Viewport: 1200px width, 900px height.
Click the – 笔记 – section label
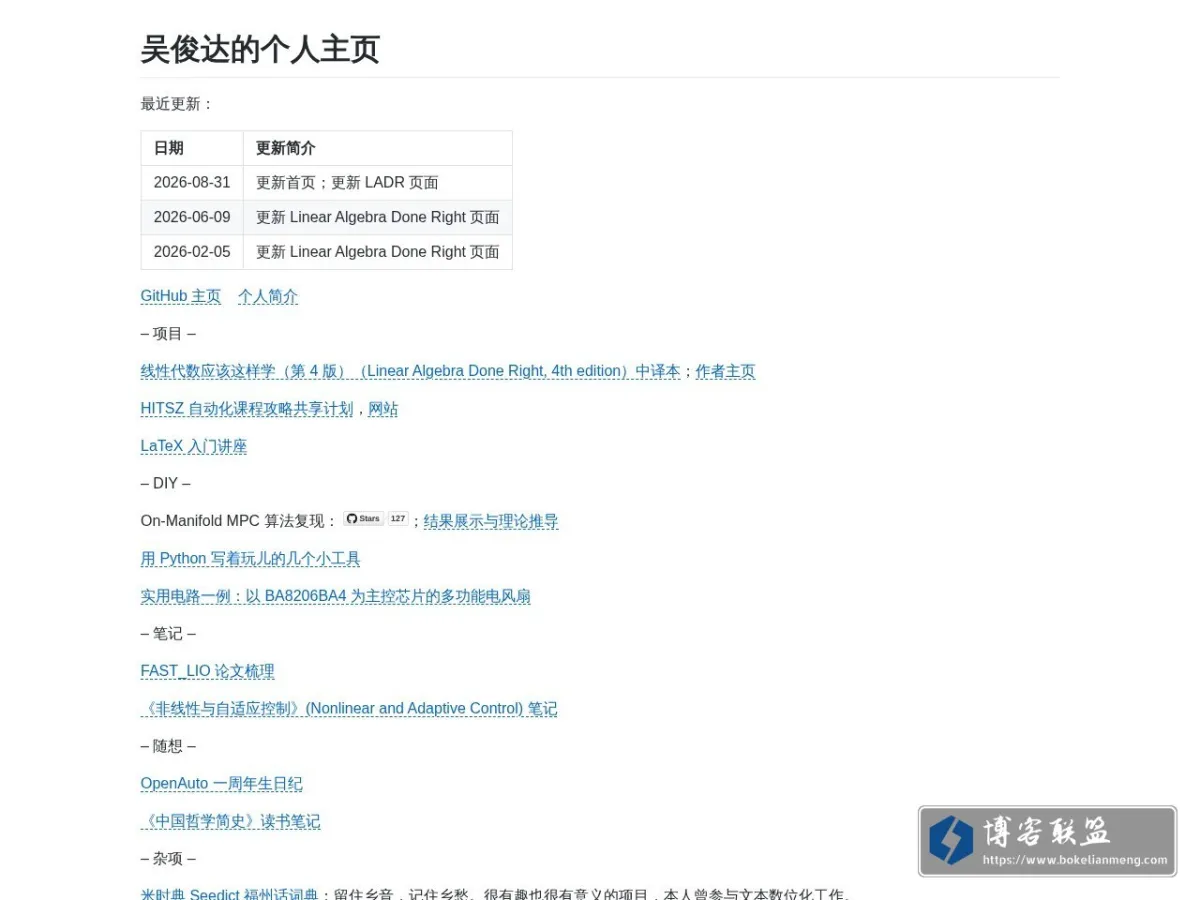[x=168, y=633]
